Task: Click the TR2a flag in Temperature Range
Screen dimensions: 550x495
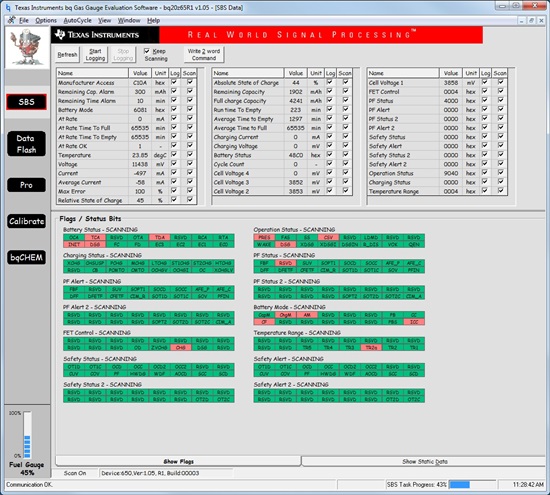Action: pyautogui.click(x=371, y=347)
